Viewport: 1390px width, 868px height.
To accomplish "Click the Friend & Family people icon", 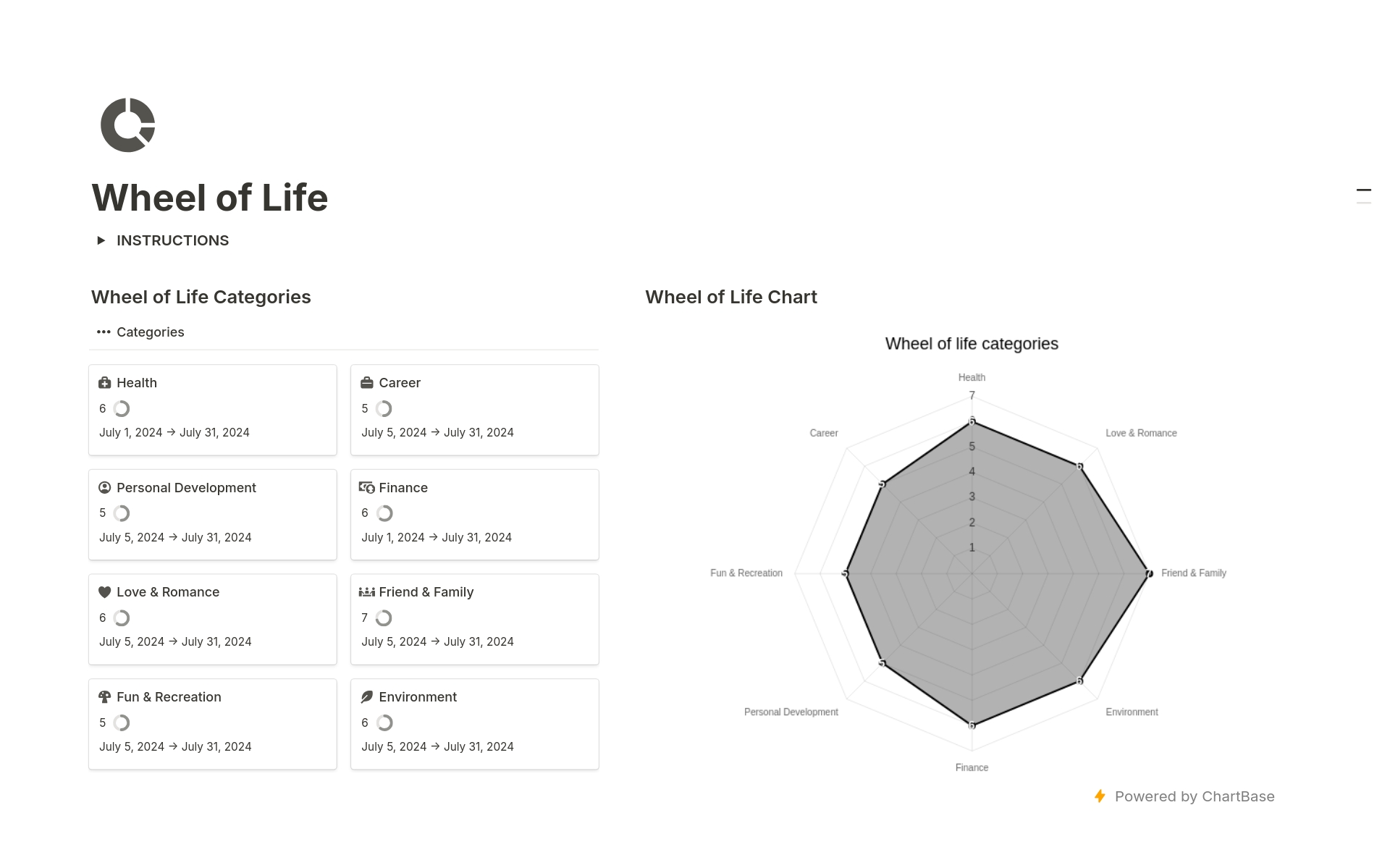I will coord(367,592).
